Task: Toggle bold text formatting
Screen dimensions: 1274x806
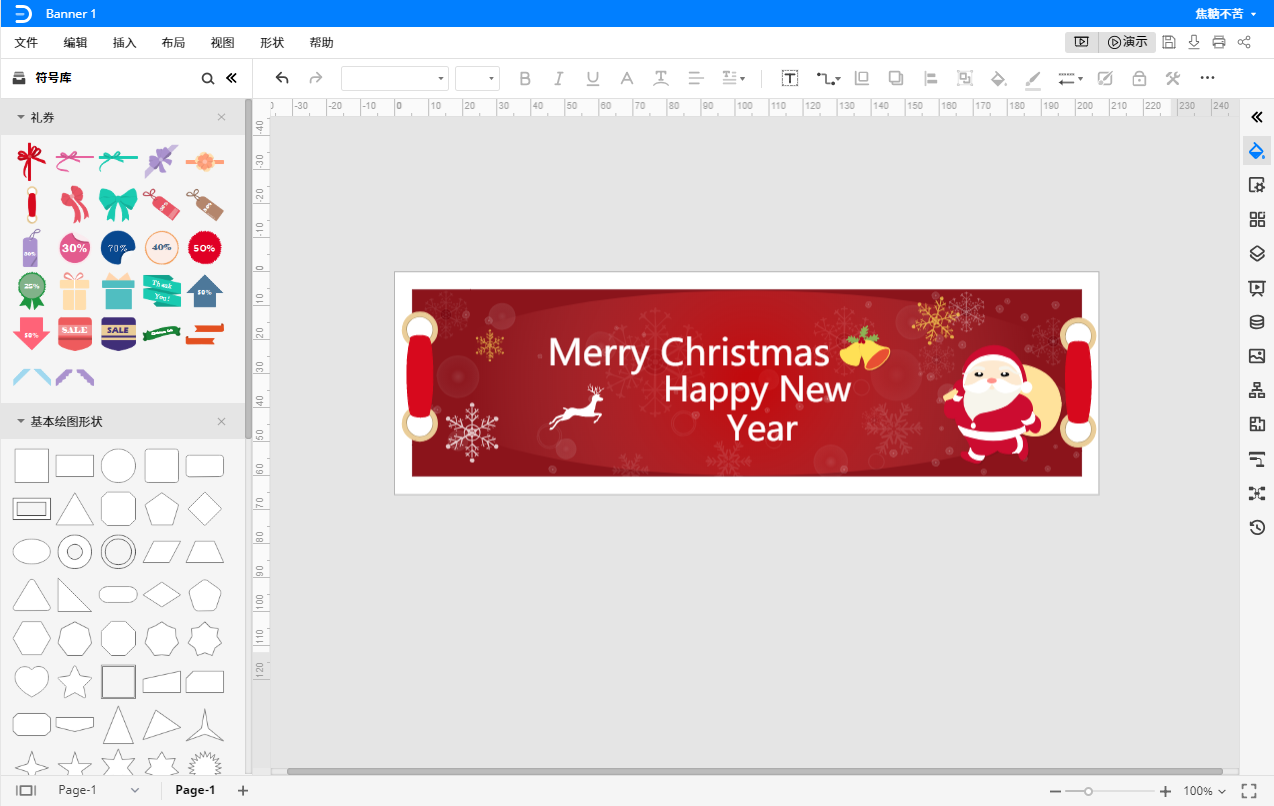Action: [525, 78]
